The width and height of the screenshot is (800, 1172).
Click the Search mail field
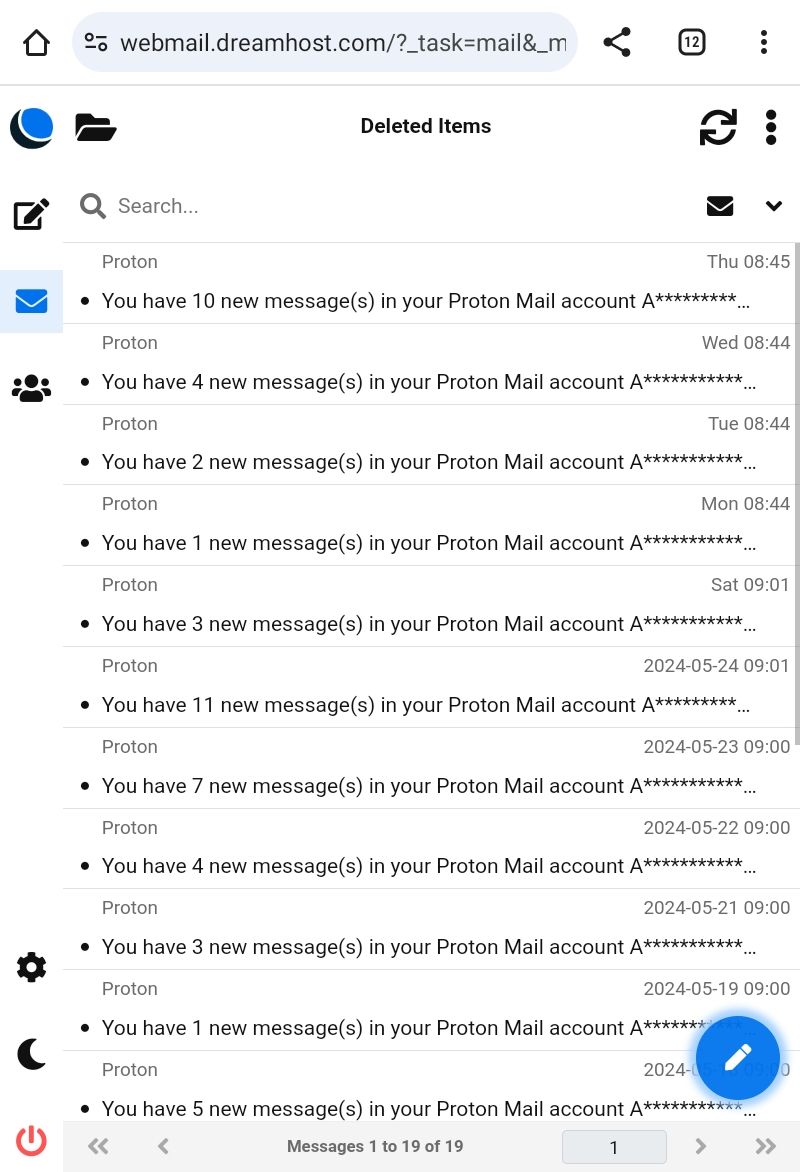[400, 206]
